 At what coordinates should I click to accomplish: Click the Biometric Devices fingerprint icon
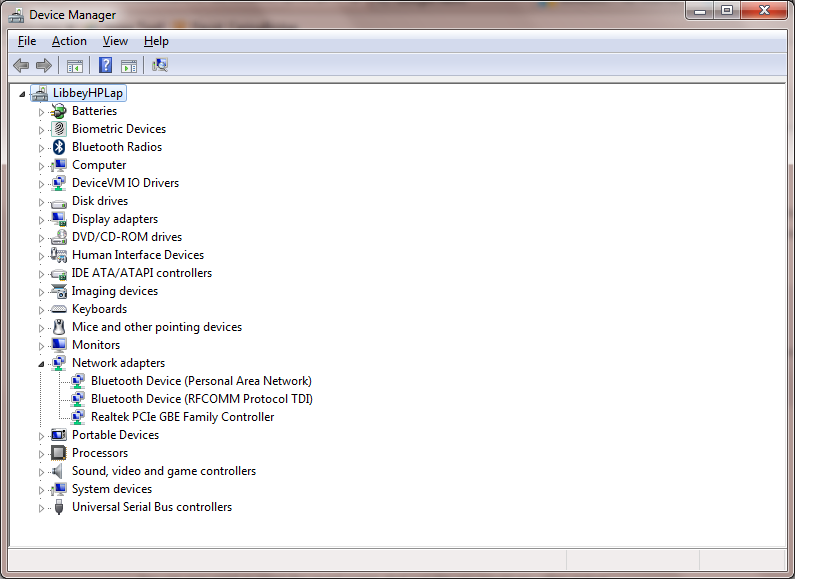pyautogui.click(x=58, y=129)
